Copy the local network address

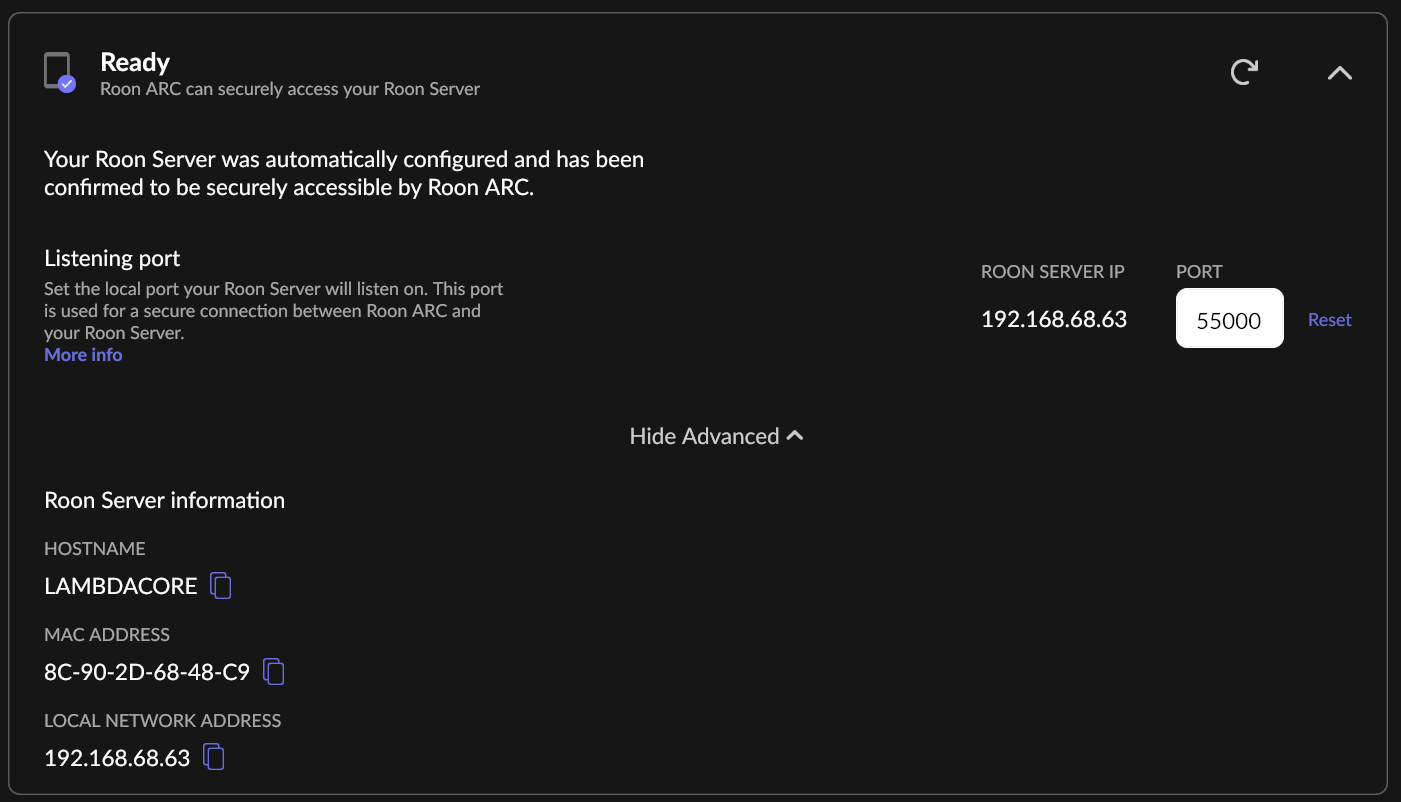tap(214, 757)
